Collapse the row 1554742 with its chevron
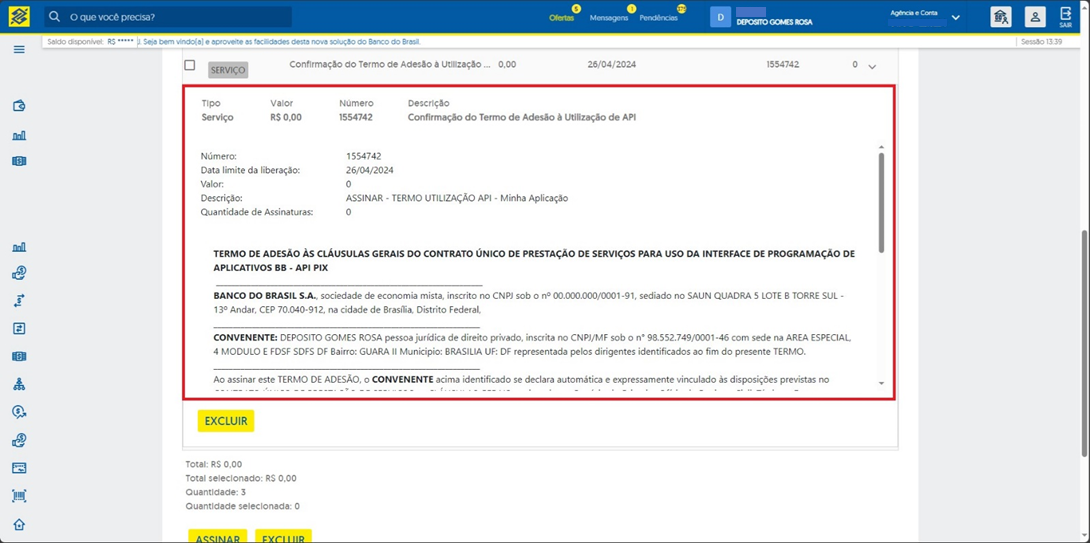1090x543 pixels. 873,66
